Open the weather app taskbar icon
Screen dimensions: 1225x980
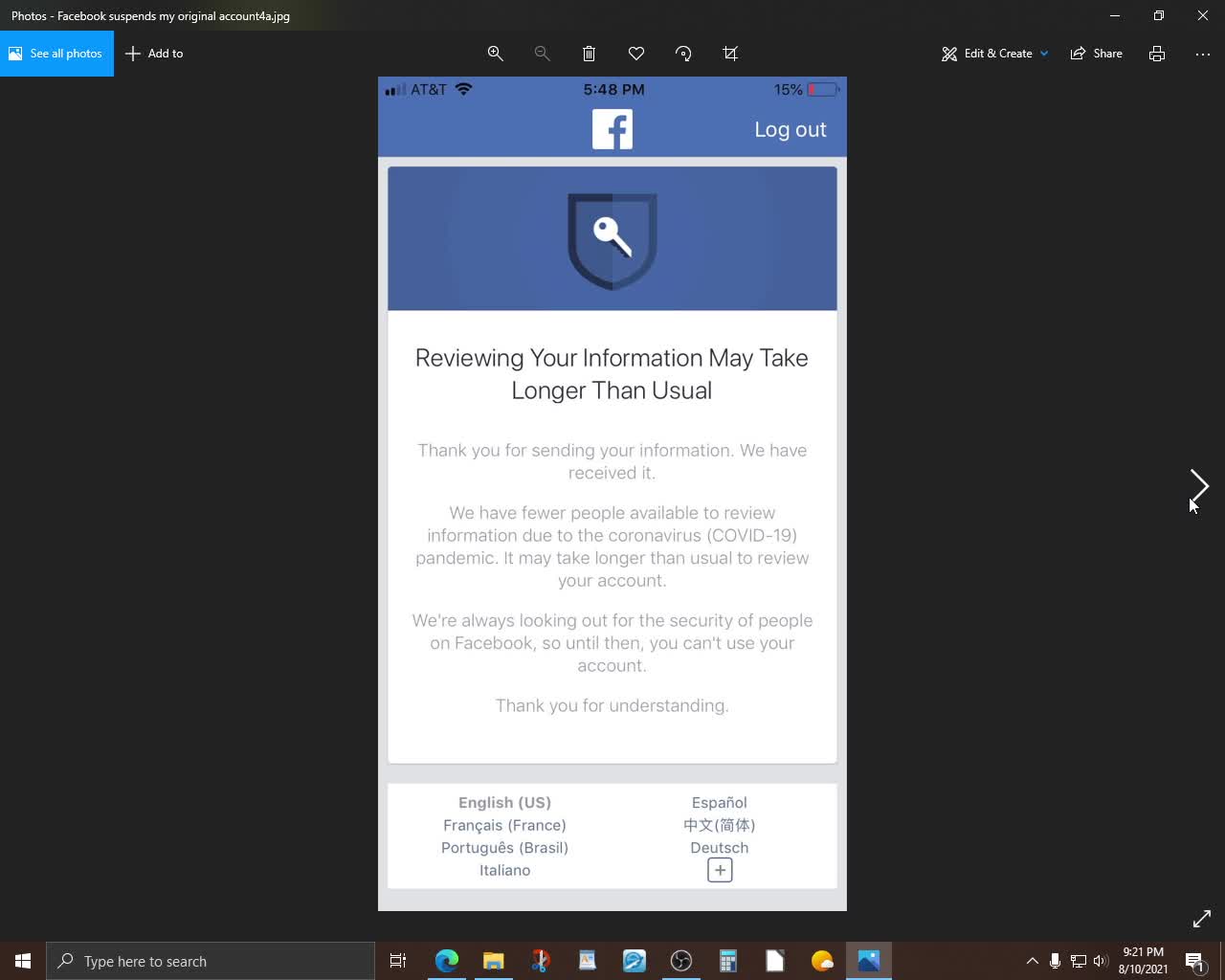pos(822,961)
